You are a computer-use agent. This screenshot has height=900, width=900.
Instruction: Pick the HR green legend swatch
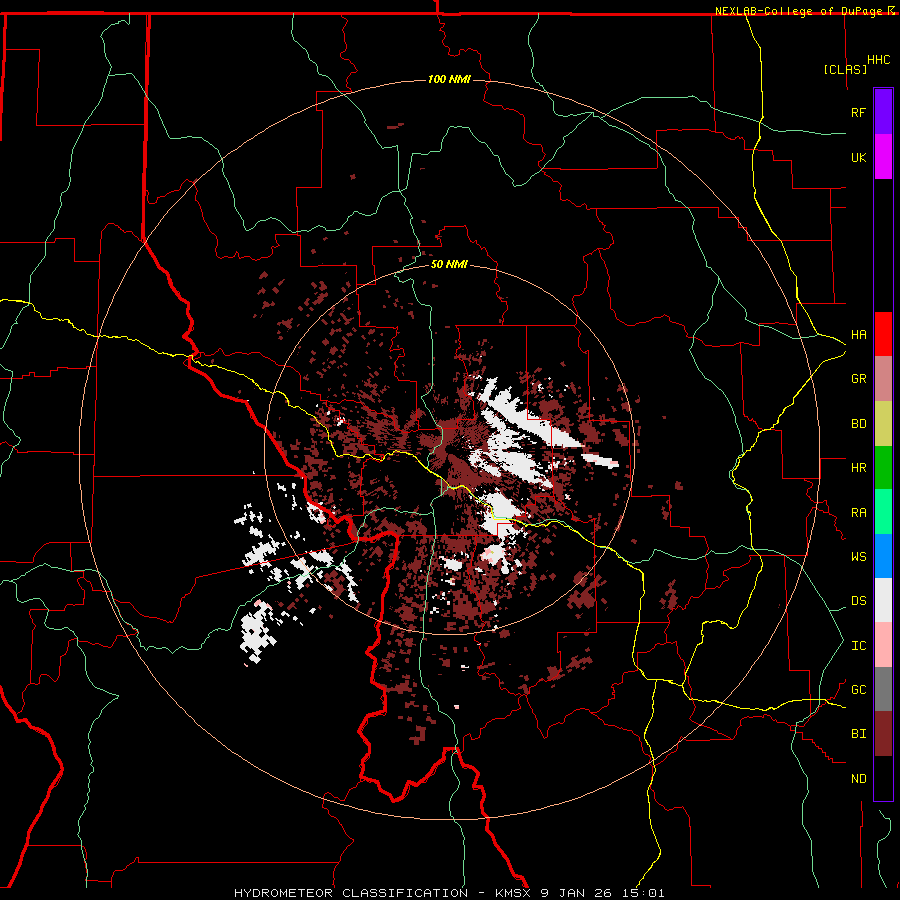(x=883, y=467)
